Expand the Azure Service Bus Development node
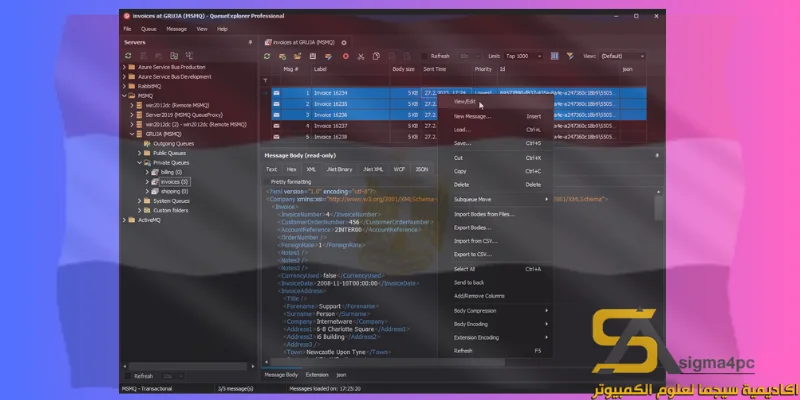 tap(124, 77)
